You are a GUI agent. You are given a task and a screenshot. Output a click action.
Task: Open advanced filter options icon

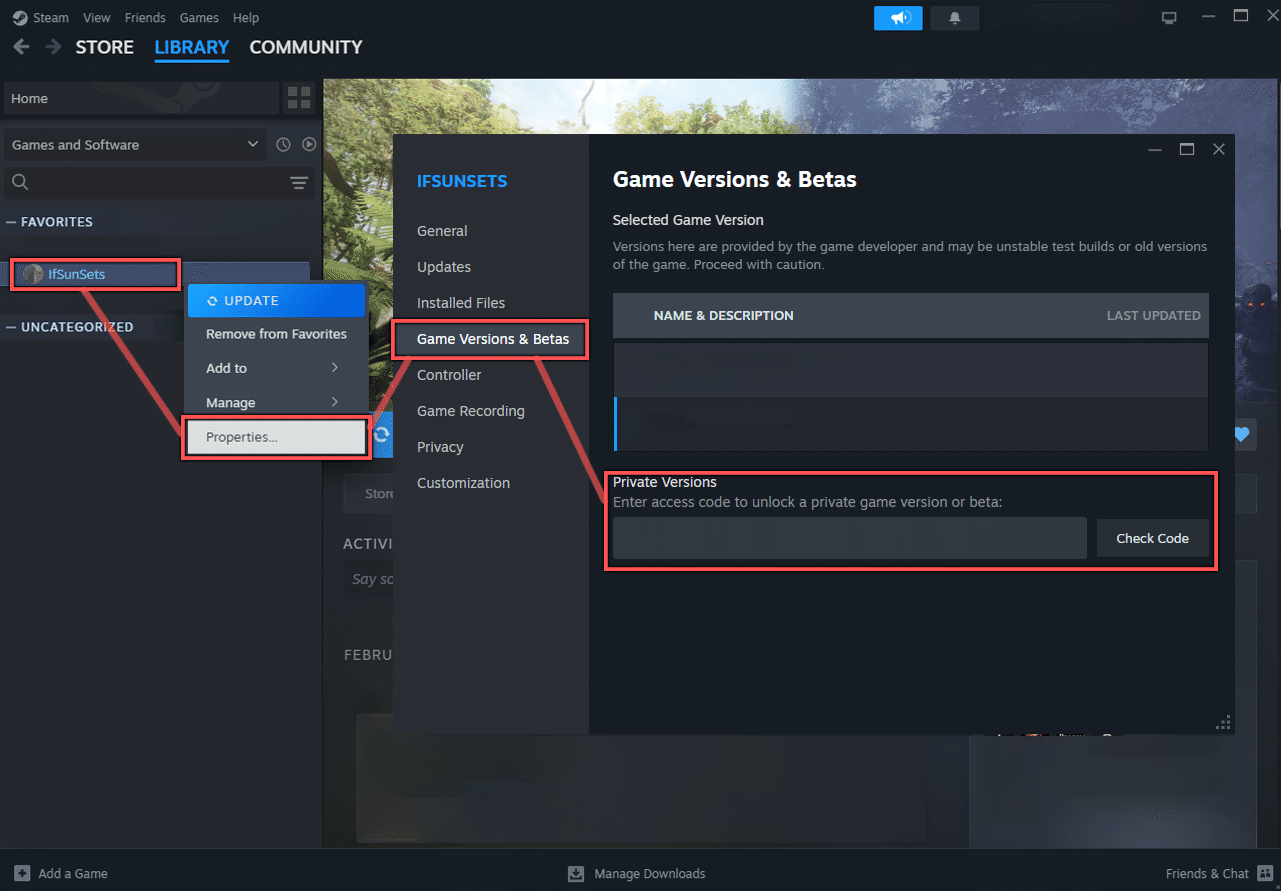coord(299,182)
